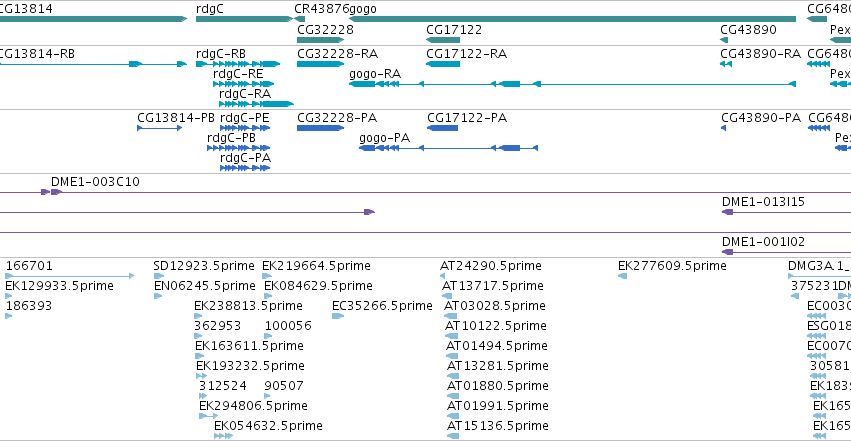Viewport: 851px width, 441px height.
Task: Select EST EK238813.5prime
Action: tap(248, 306)
